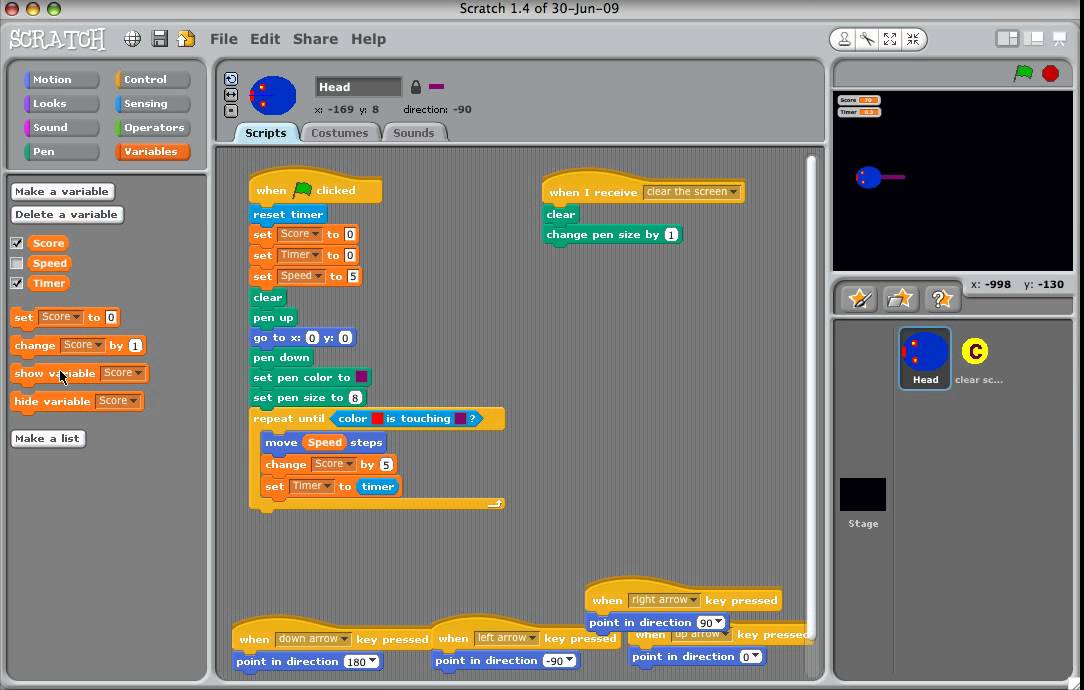Switch to the Costumes tab

(x=339, y=133)
